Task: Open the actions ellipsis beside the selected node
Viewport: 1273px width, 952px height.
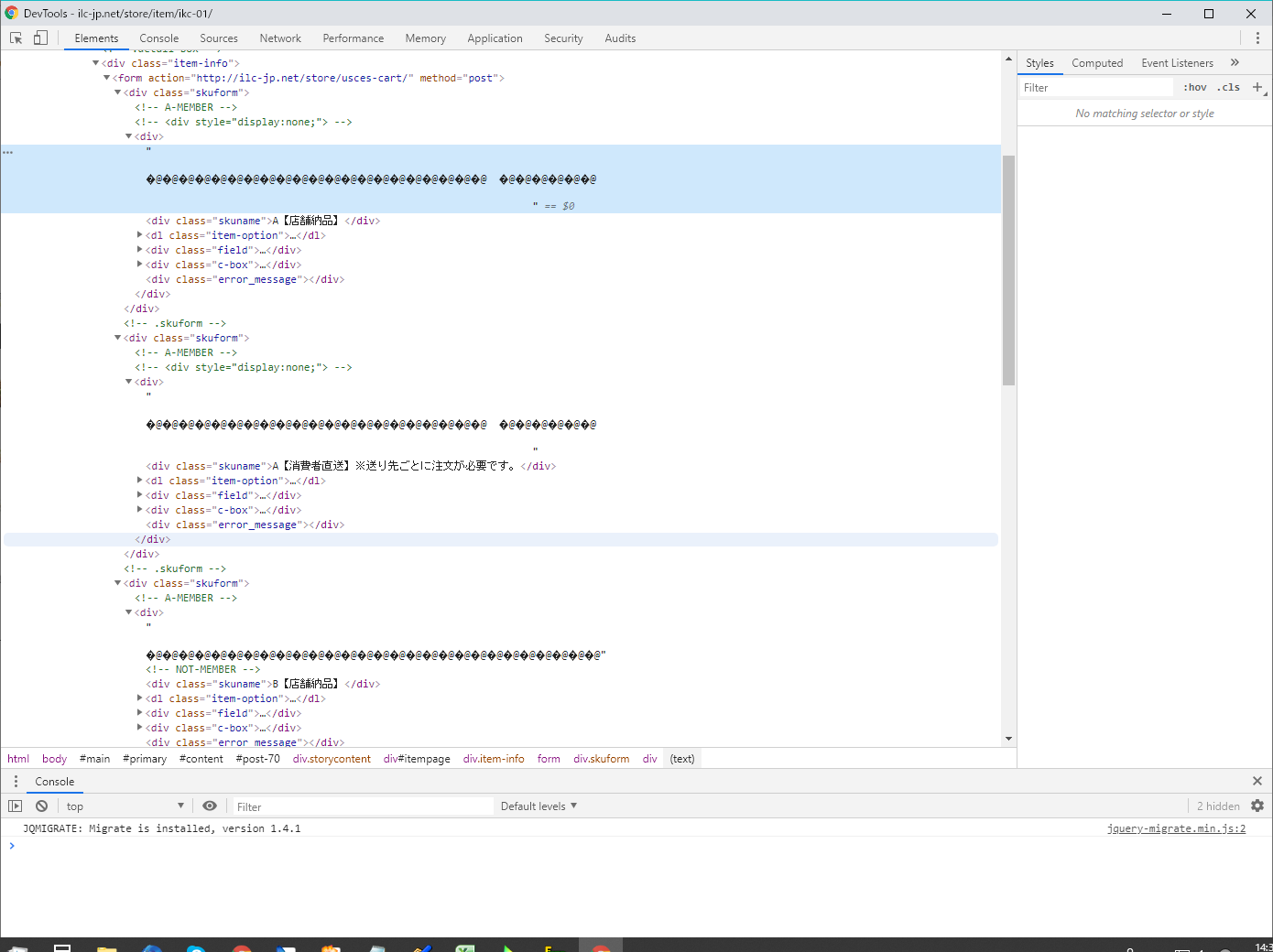Action: (7, 152)
